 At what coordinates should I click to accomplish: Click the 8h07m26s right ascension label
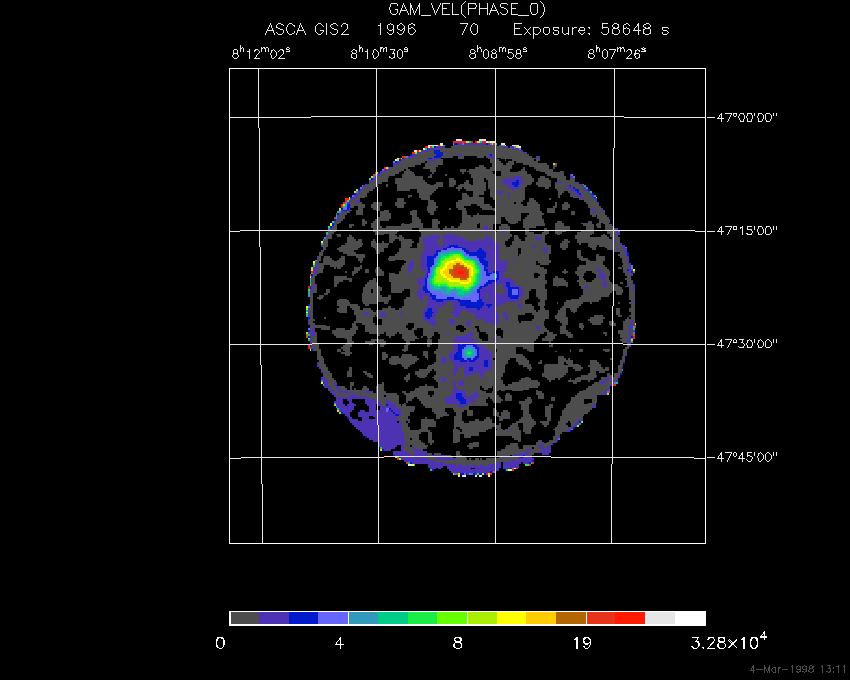click(617, 53)
